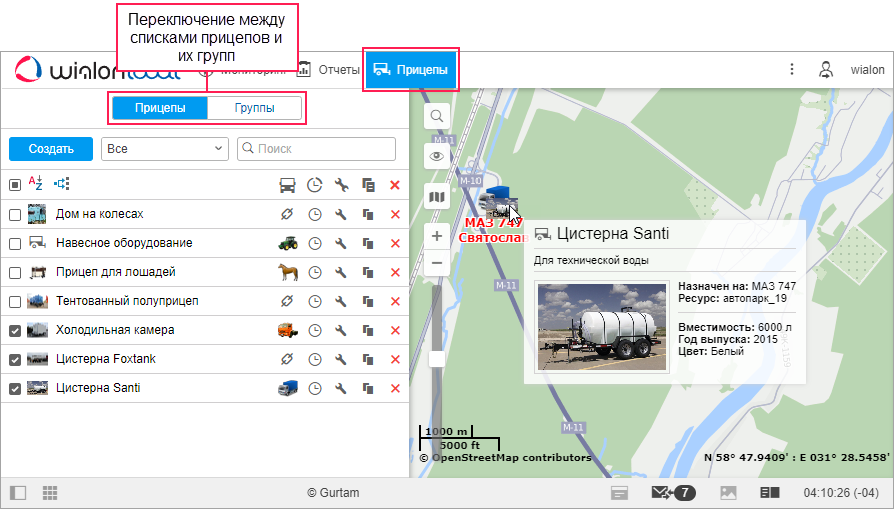Open wrench properties for Навесное оборудование
This screenshot has height=509, width=894.
(341, 243)
